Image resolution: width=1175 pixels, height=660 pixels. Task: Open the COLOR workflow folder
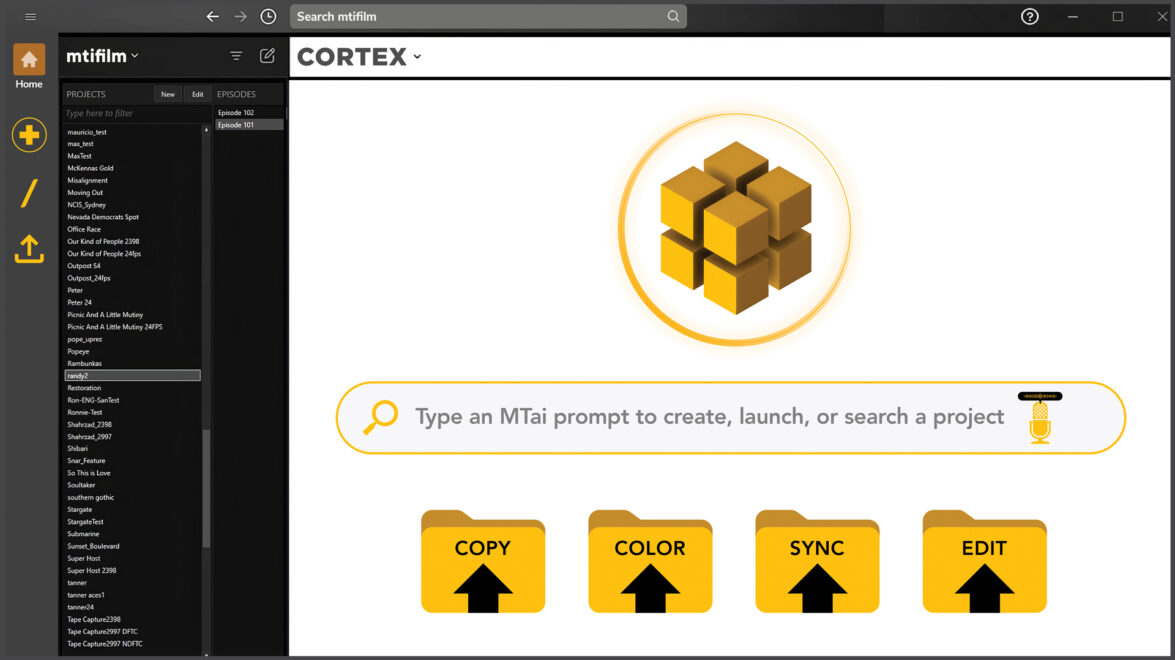pos(650,561)
